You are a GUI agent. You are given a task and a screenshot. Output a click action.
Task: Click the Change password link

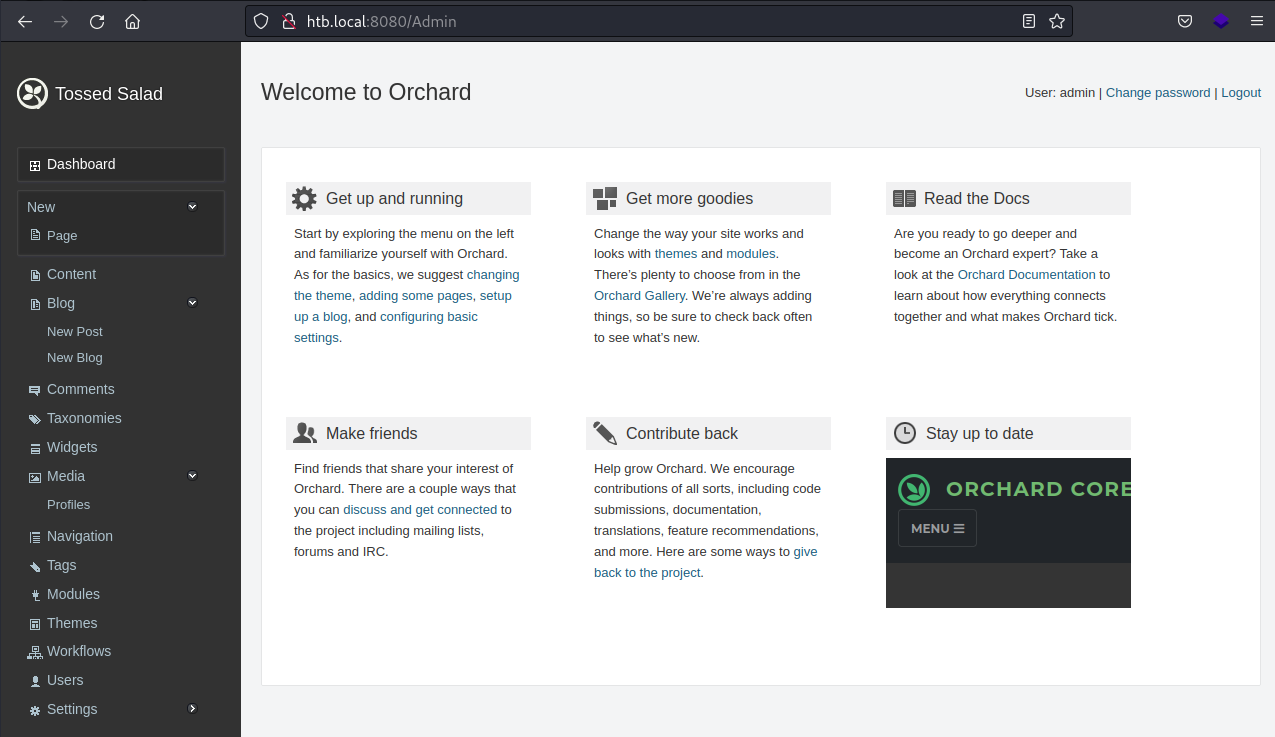1158,93
